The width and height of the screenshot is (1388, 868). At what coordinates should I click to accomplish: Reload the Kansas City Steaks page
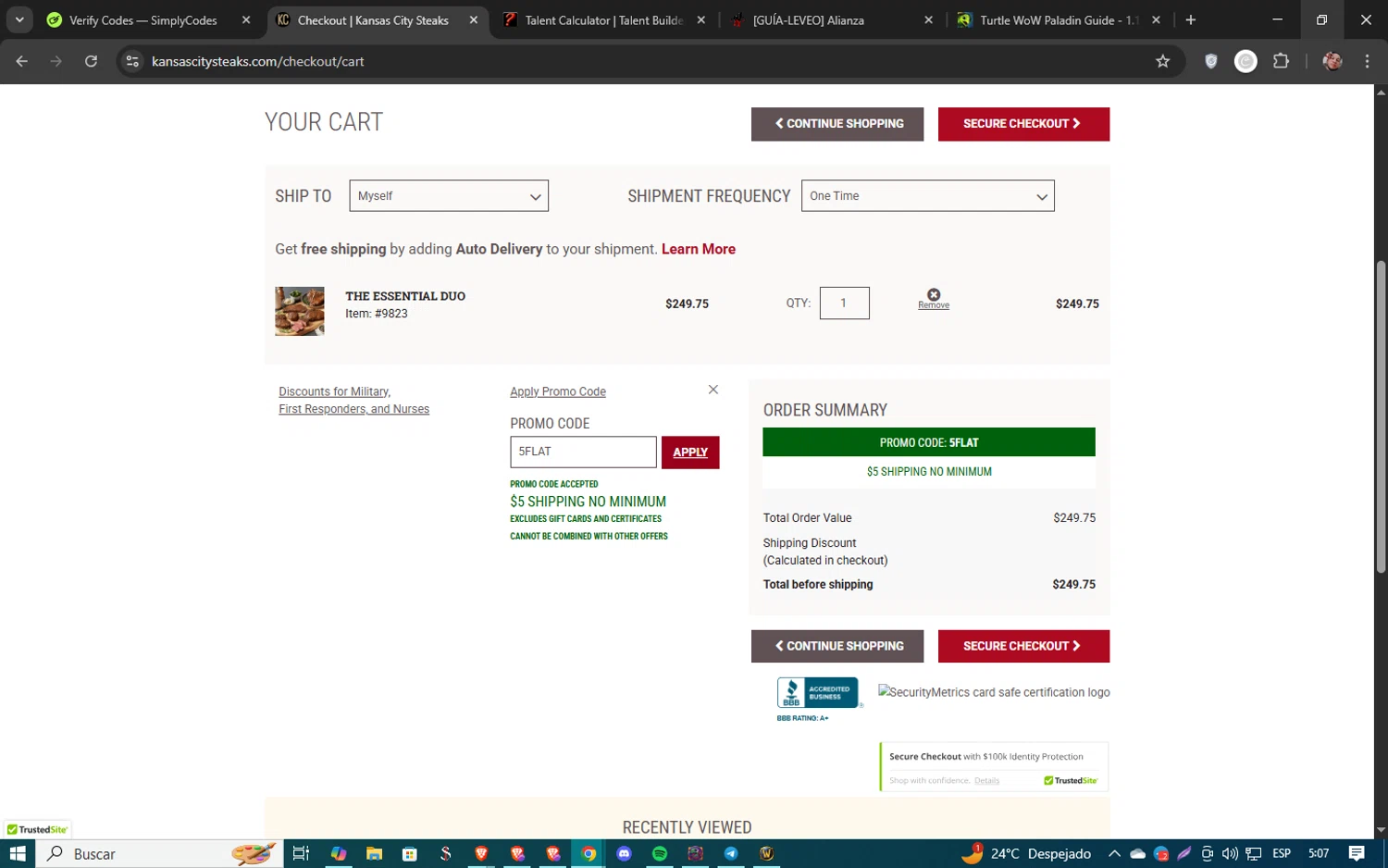pos(91,61)
